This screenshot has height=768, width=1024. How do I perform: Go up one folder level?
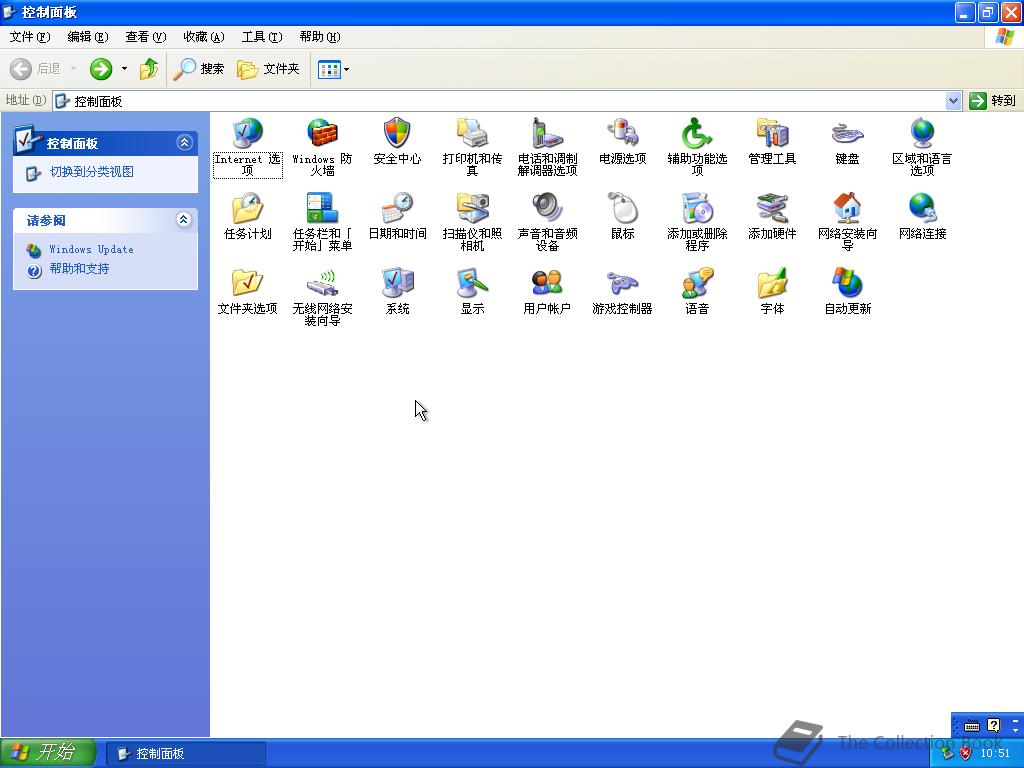[149, 69]
